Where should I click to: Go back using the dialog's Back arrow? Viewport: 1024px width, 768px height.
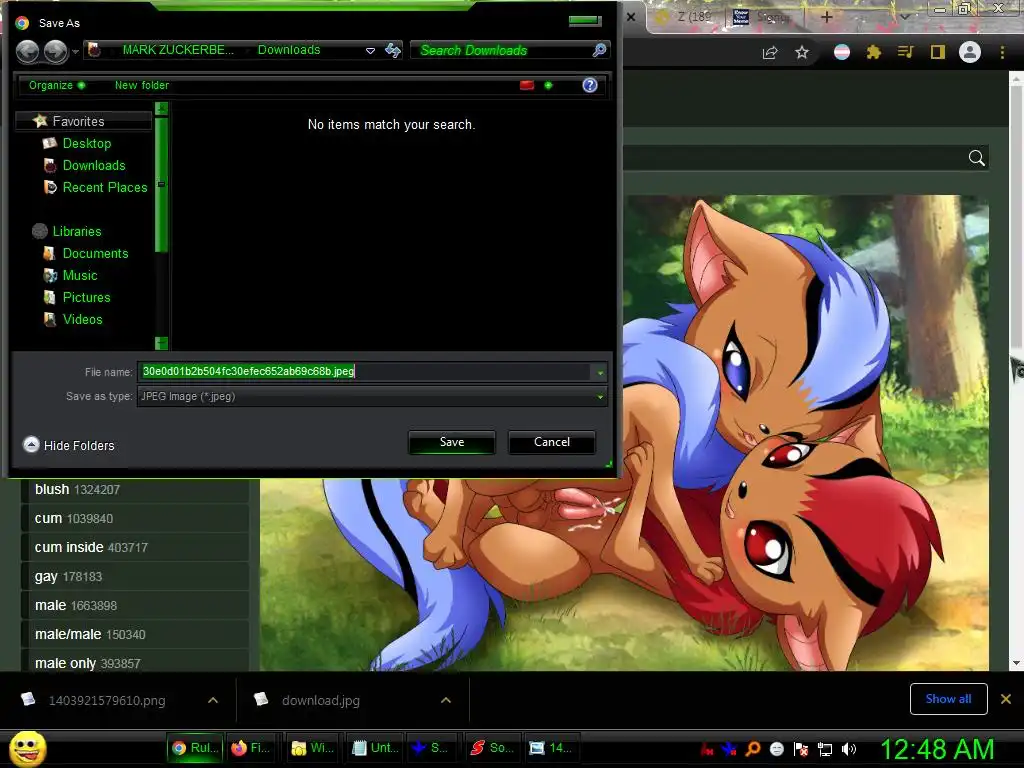coord(27,51)
